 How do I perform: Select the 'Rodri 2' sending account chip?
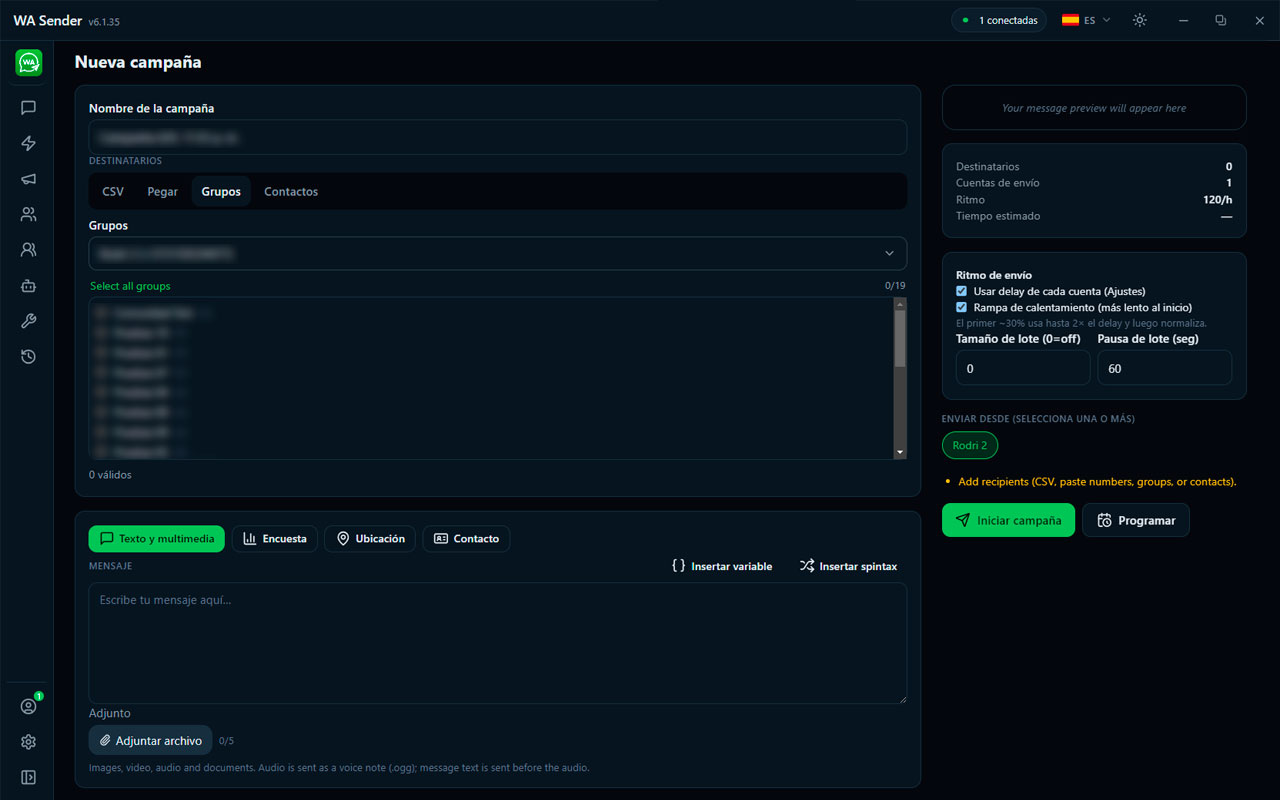click(970, 445)
